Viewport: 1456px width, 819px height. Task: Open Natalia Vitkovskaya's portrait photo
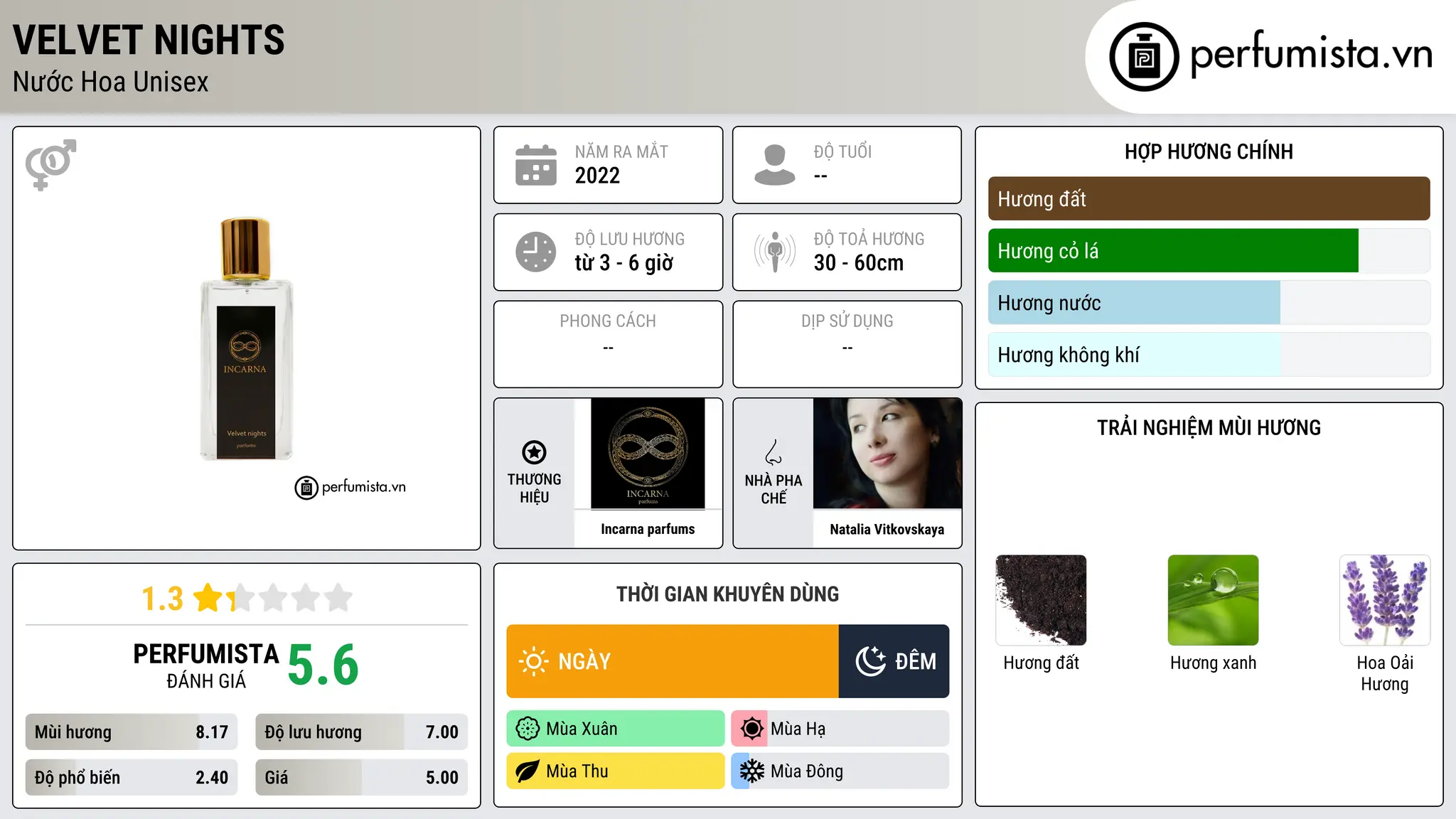[887, 454]
